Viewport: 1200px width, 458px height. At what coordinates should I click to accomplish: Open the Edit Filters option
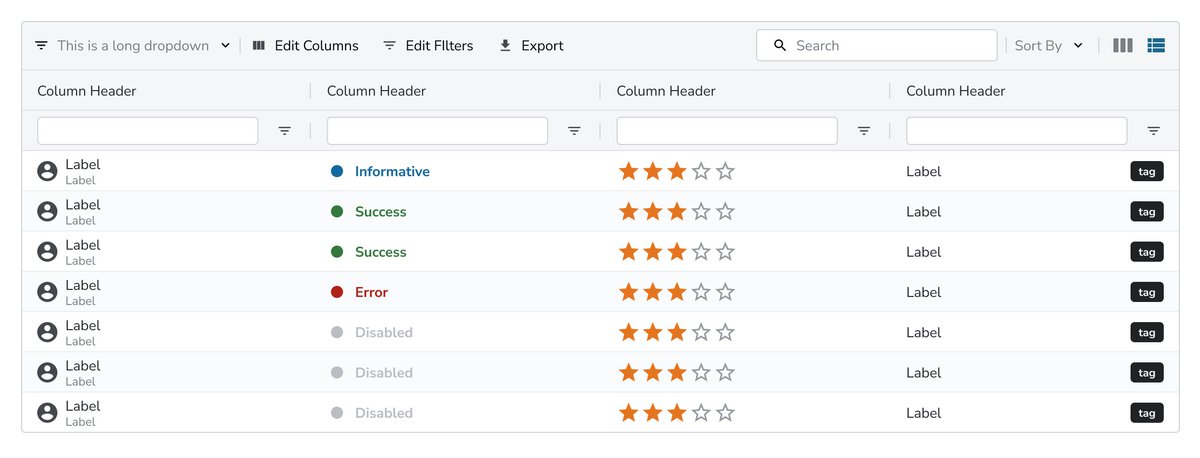click(428, 46)
